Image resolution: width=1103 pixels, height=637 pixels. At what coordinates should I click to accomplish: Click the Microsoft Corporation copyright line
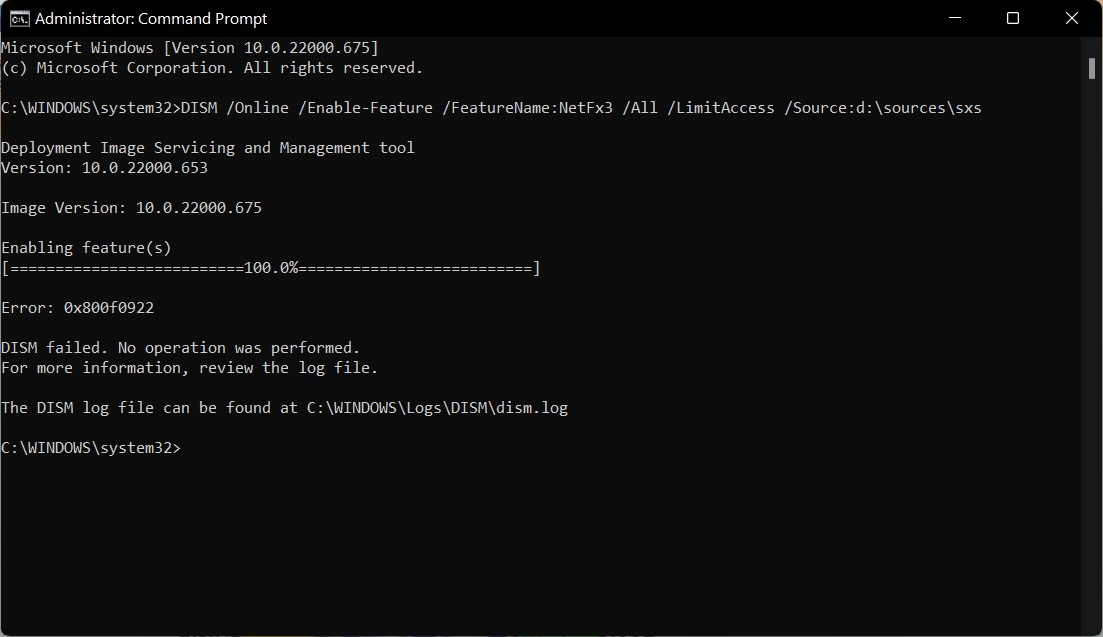pos(212,68)
